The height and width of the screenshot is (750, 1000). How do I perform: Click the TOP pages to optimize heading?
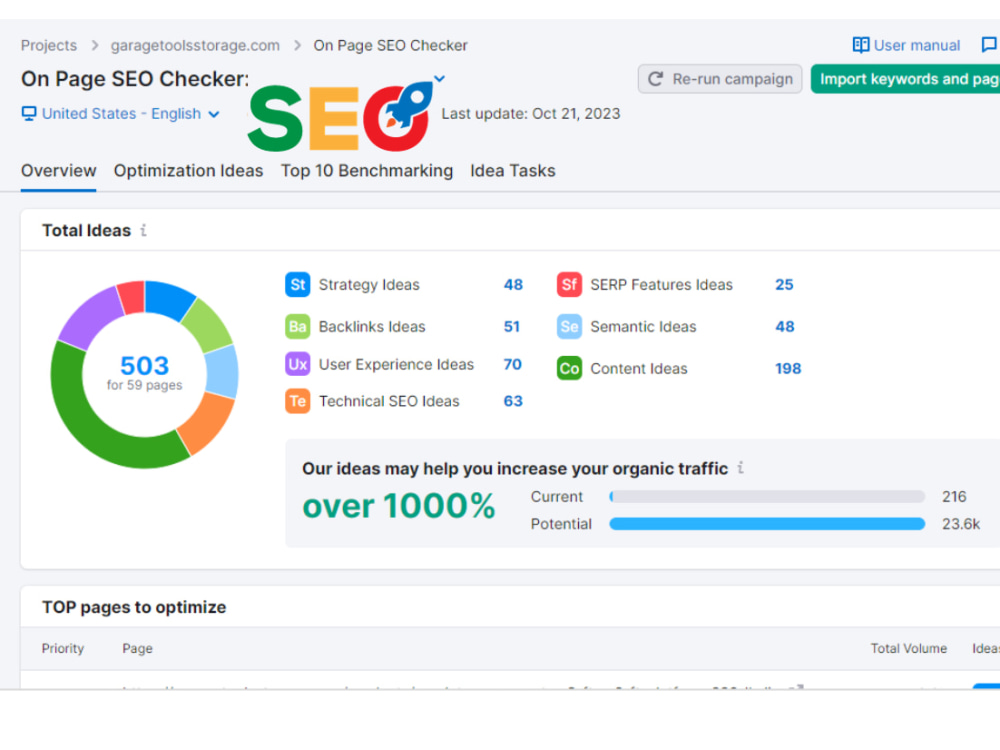[x=134, y=607]
